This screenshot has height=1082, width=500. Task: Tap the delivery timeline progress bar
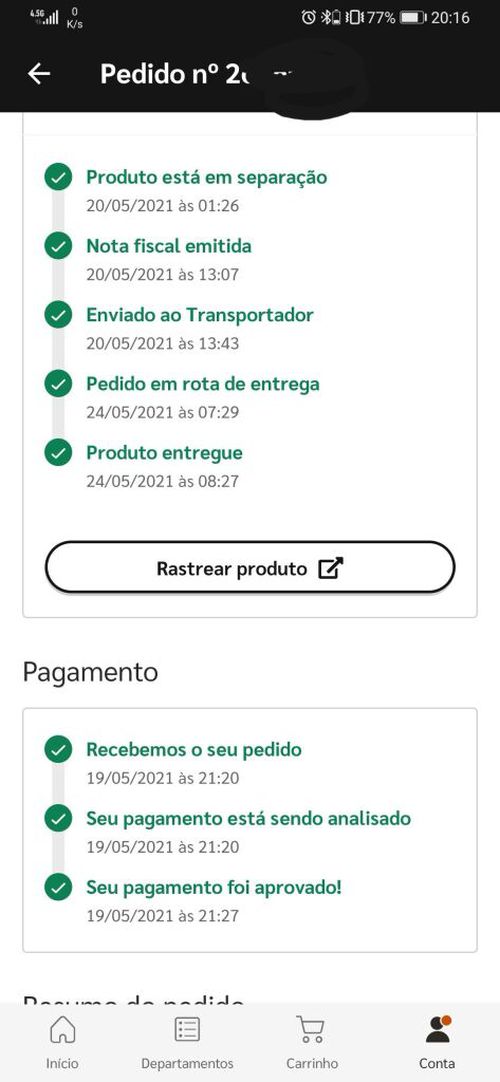59,315
